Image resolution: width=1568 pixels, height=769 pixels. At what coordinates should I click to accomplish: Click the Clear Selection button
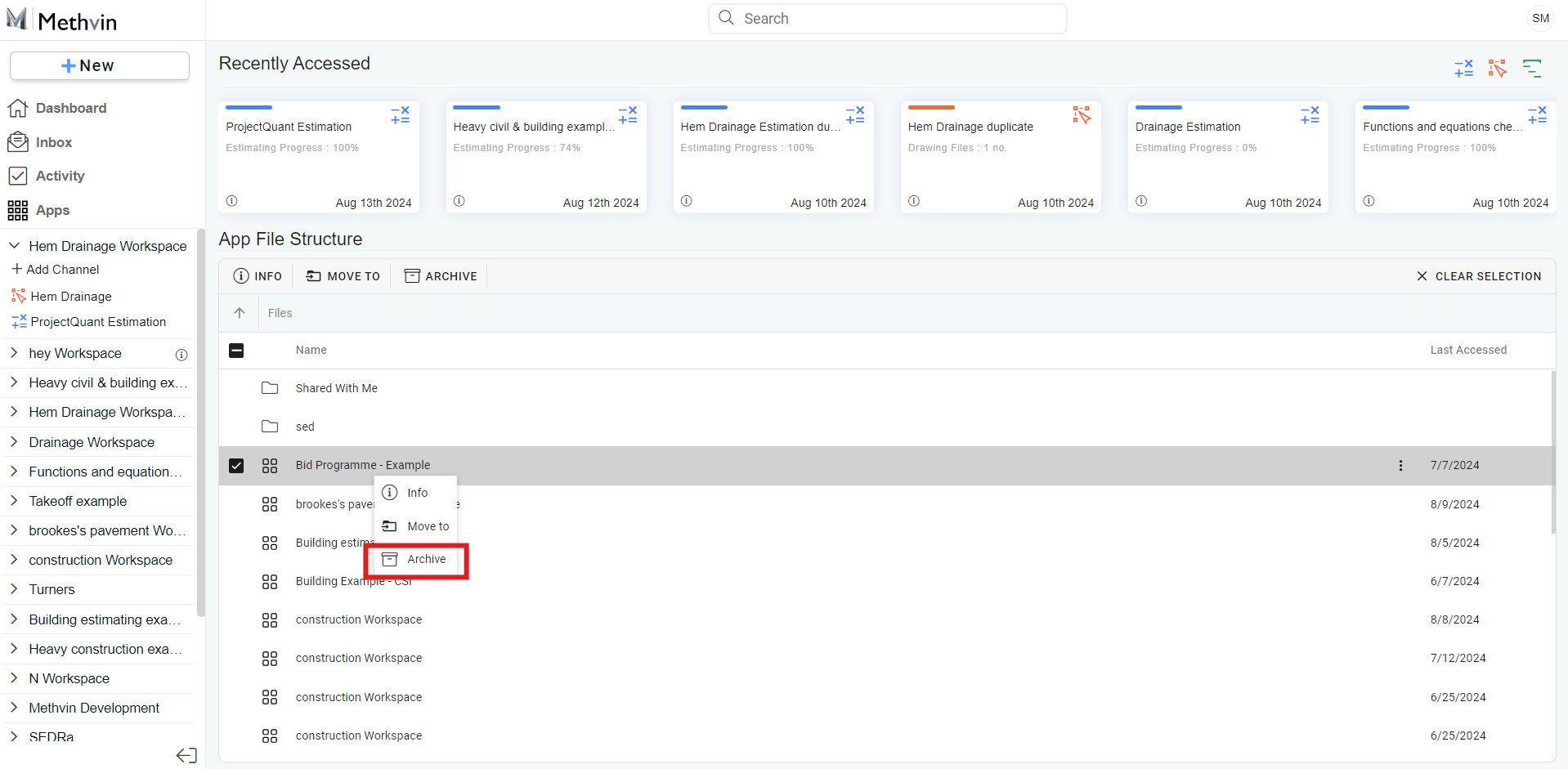click(1479, 276)
